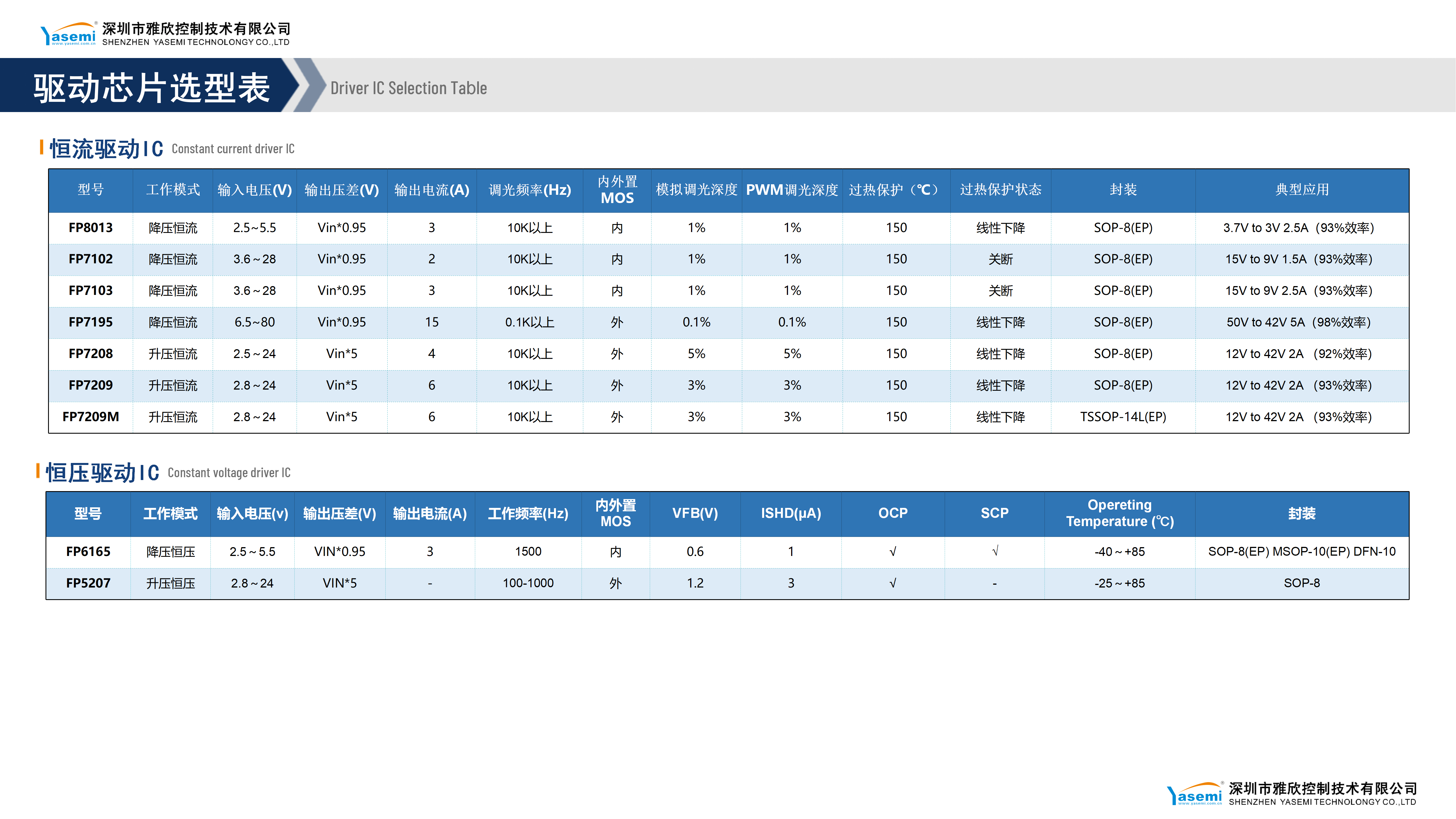Screen dimensions: 1456x819
Task: Select the FP7208 model cell
Action: point(90,354)
